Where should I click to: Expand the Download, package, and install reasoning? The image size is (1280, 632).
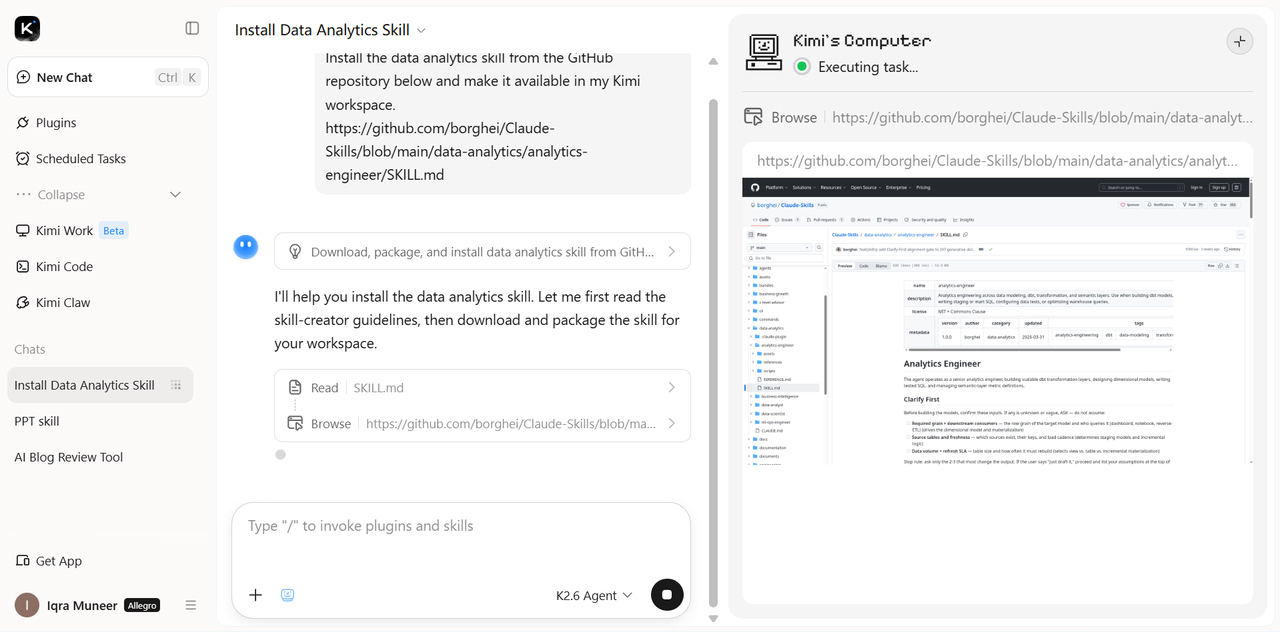pyautogui.click(x=482, y=252)
